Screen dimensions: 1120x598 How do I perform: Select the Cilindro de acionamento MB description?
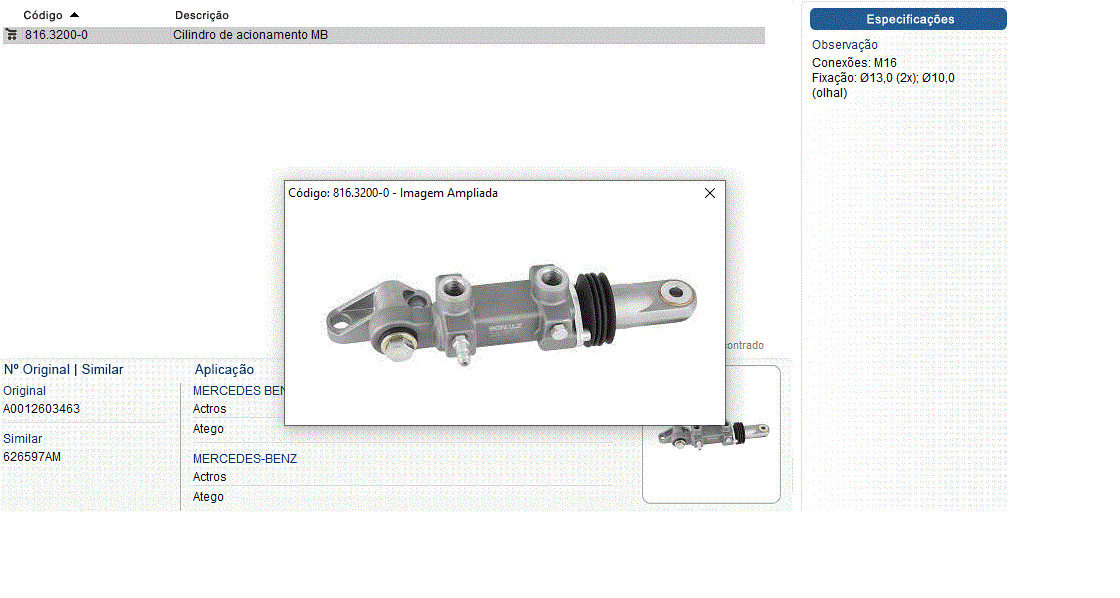click(250, 35)
